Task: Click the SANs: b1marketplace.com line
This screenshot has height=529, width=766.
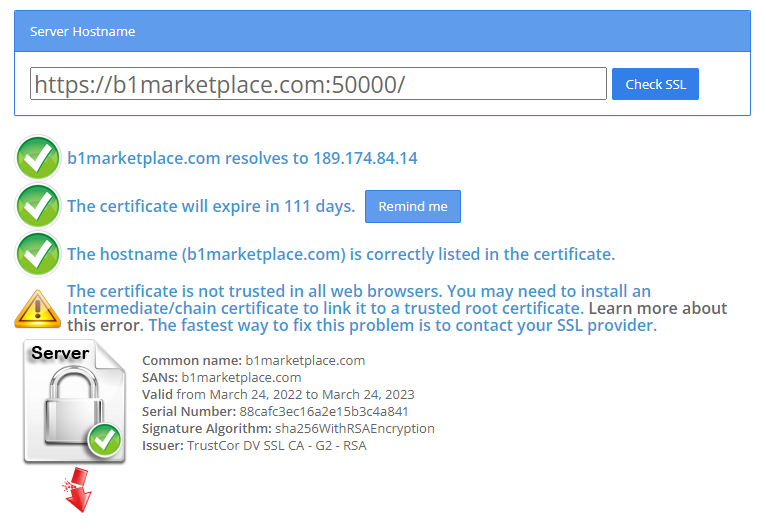Action: [221, 378]
